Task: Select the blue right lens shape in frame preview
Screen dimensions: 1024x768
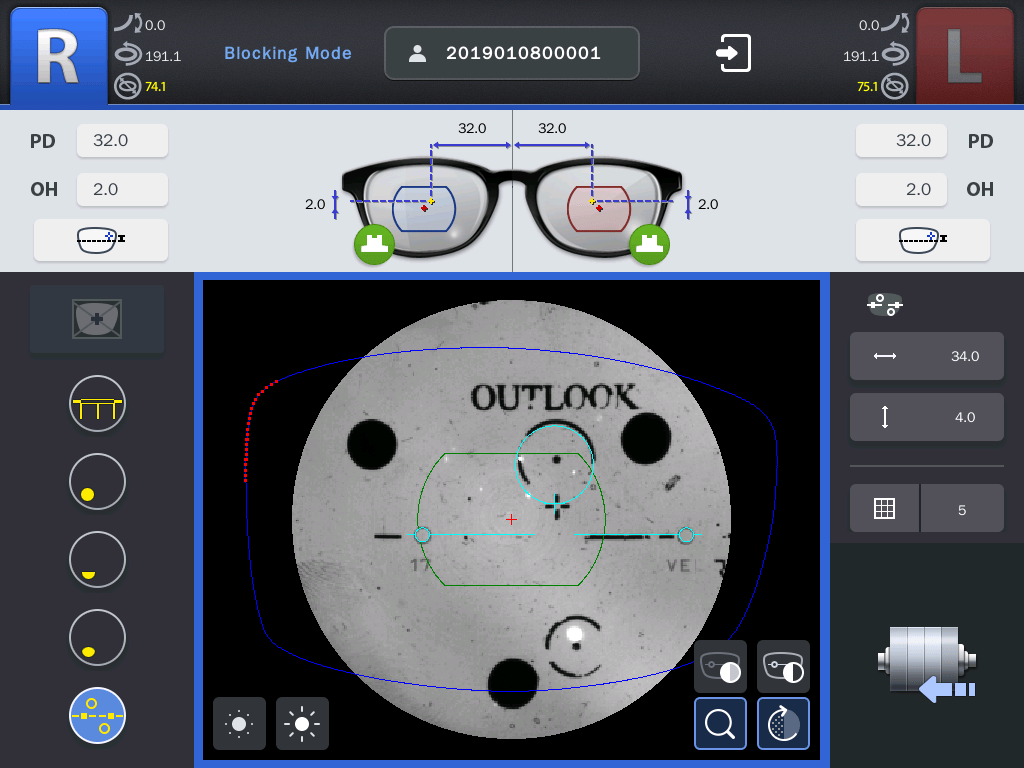Action: point(424,209)
